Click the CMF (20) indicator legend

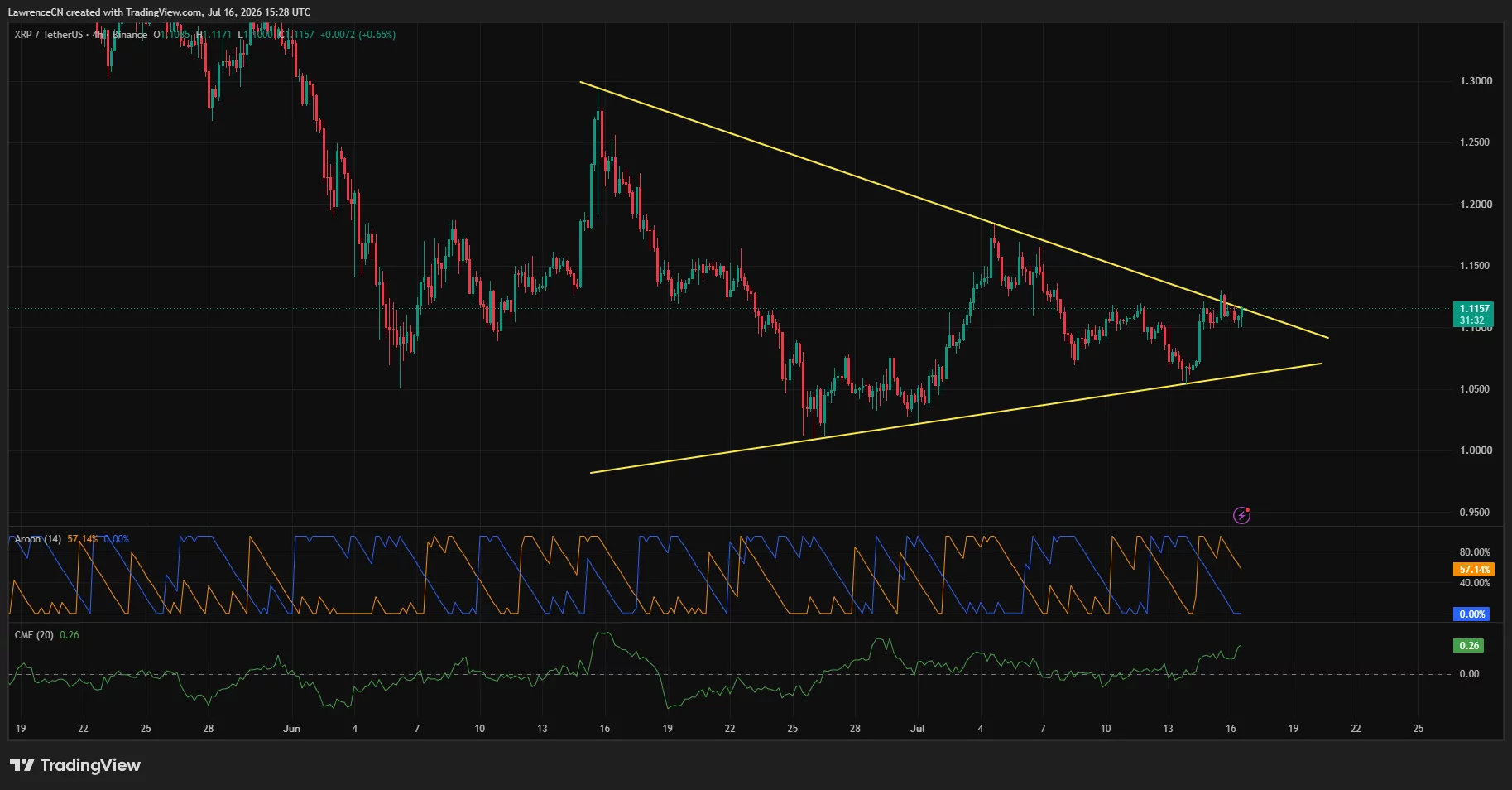tap(34, 635)
